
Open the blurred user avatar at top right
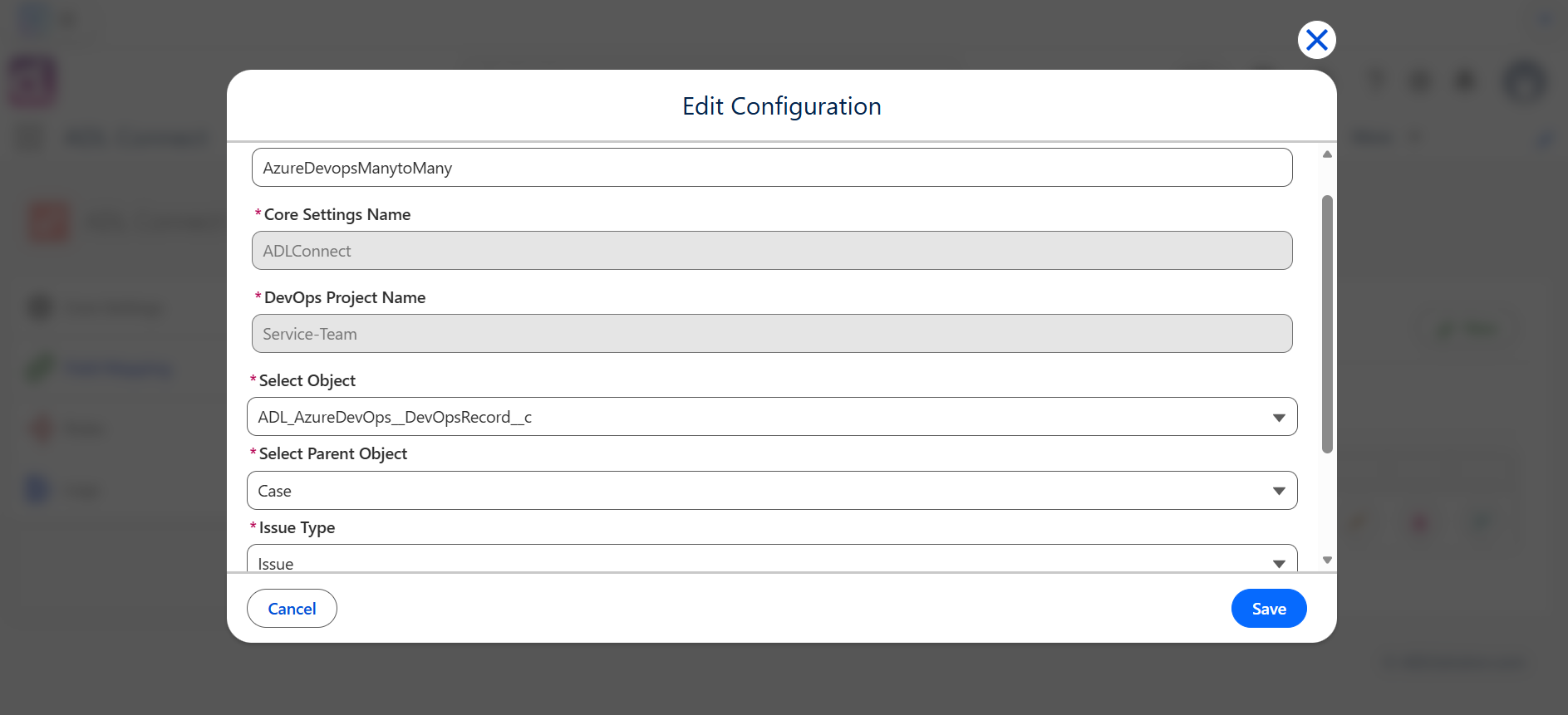point(1525,81)
